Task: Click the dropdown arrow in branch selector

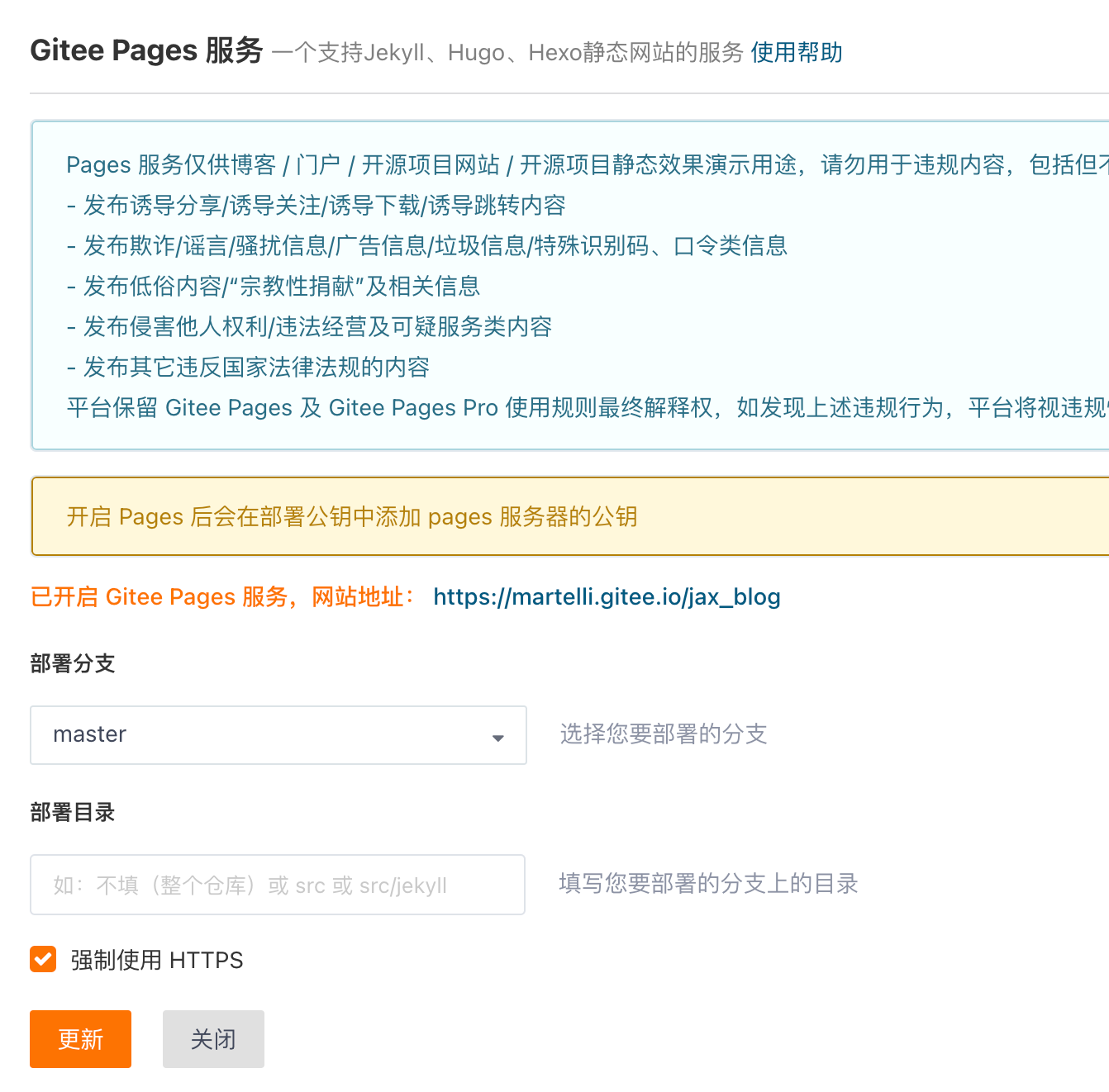Action: pos(497,738)
